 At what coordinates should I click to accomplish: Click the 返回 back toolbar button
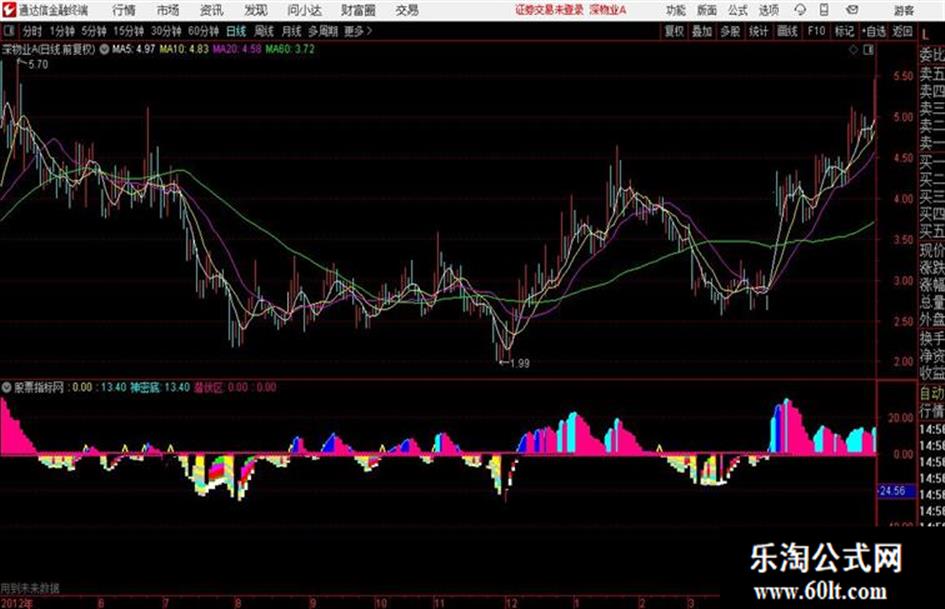902,31
